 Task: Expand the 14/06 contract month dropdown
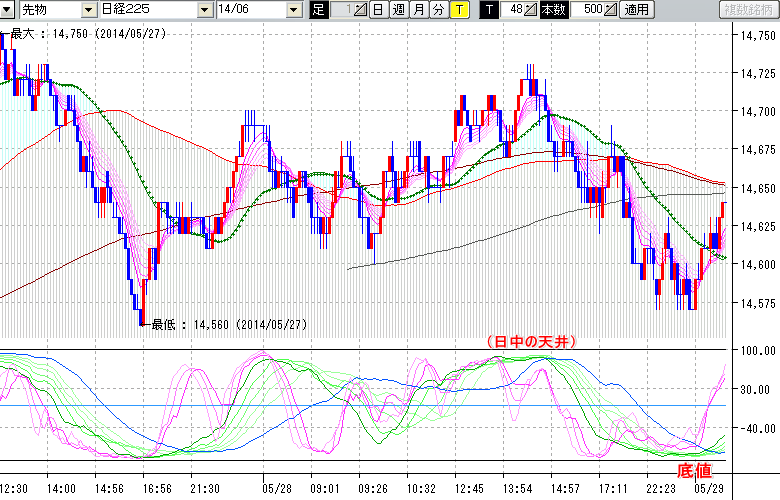coord(293,10)
